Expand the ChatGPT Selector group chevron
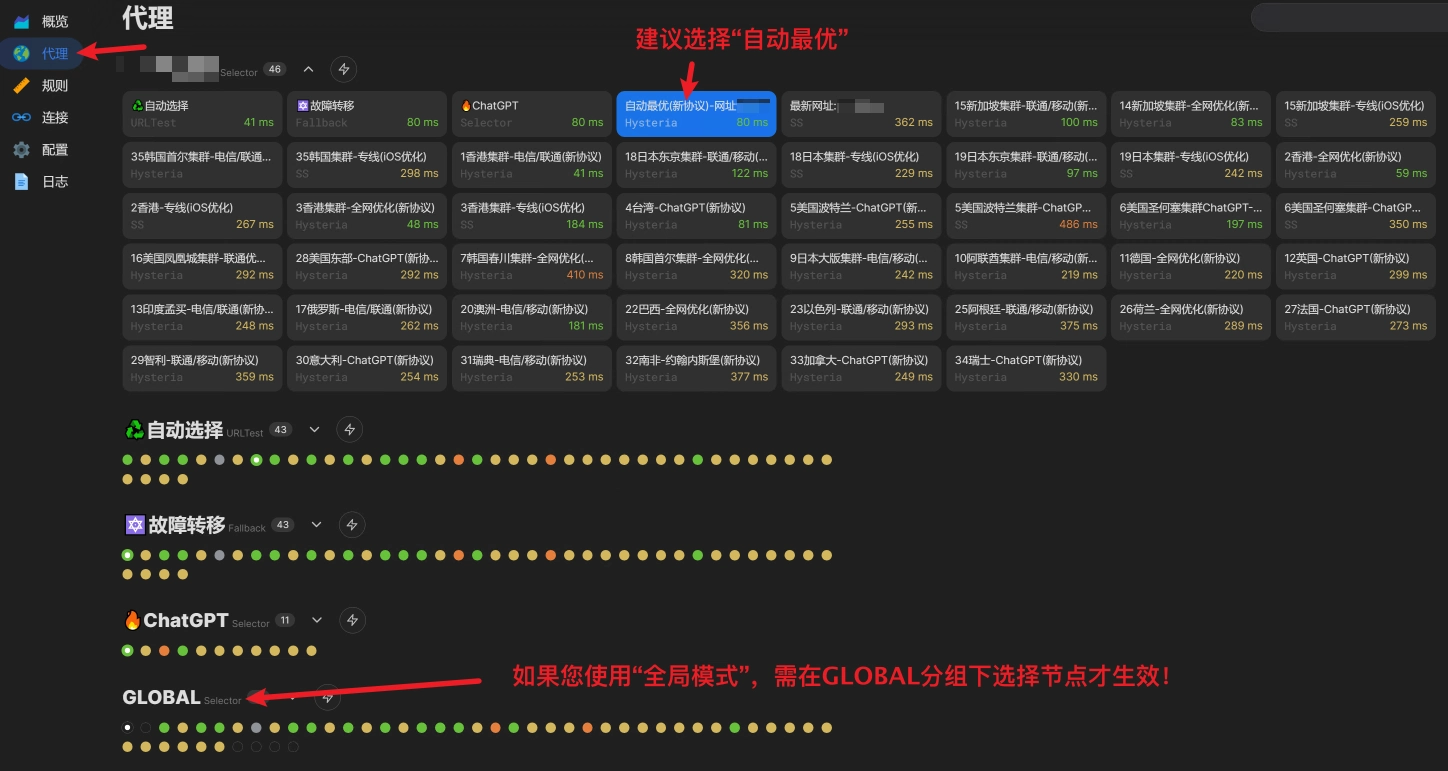Screen dimensions: 1448x771 [x=317, y=620]
